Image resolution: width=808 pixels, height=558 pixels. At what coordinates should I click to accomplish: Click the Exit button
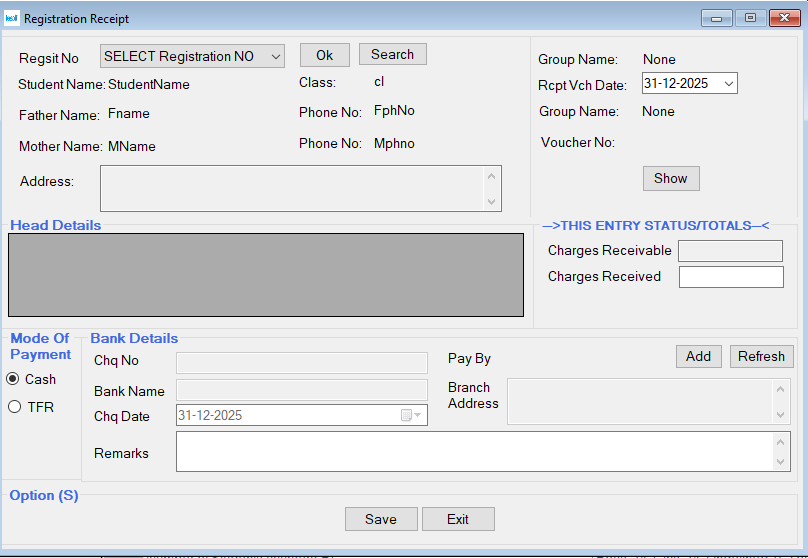(458, 519)
